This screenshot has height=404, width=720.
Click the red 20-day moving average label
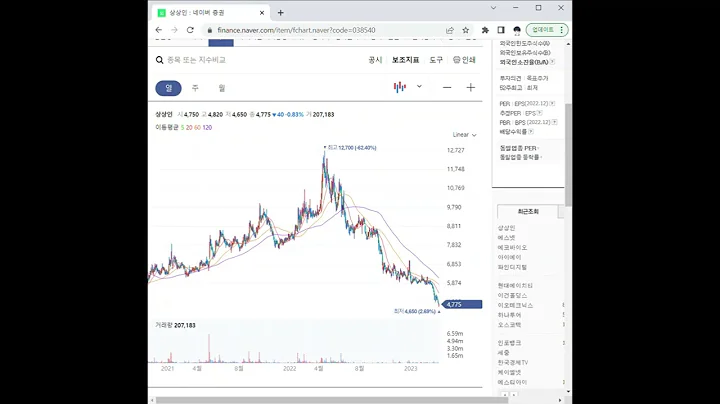[x=189, y=128]
